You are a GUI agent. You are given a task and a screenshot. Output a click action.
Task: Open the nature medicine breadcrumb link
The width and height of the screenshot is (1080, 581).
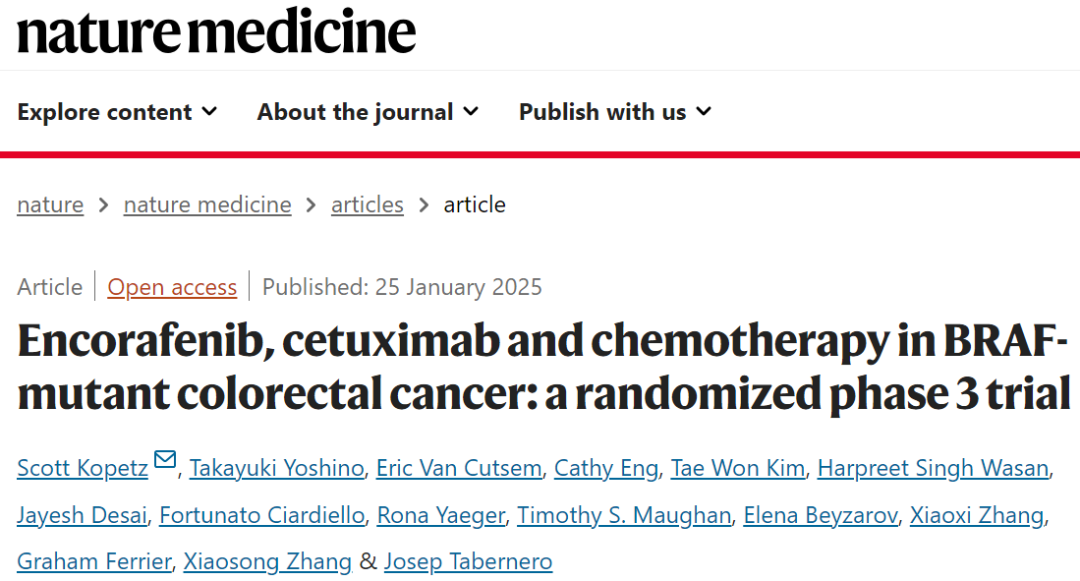click(207, 204)
